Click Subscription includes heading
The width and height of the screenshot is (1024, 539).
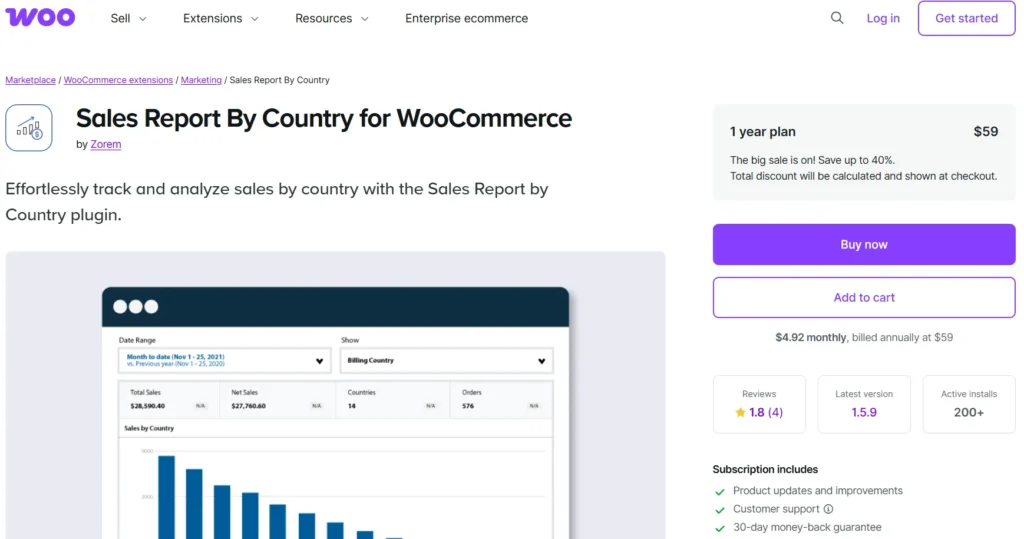coord(765,469)
